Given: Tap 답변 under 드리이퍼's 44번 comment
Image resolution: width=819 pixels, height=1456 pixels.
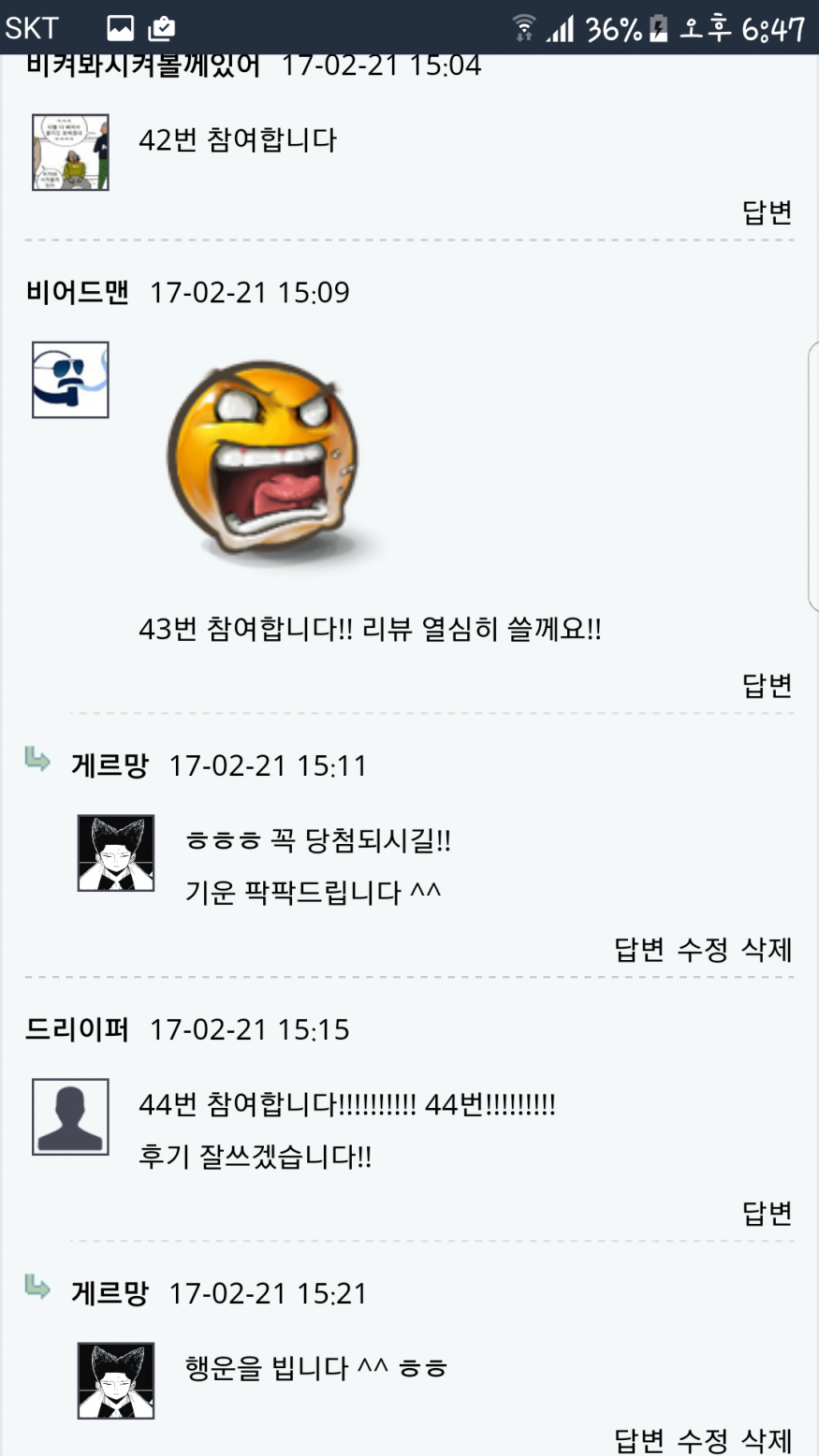Looking at the screenshot, I should coord(768,1214).
